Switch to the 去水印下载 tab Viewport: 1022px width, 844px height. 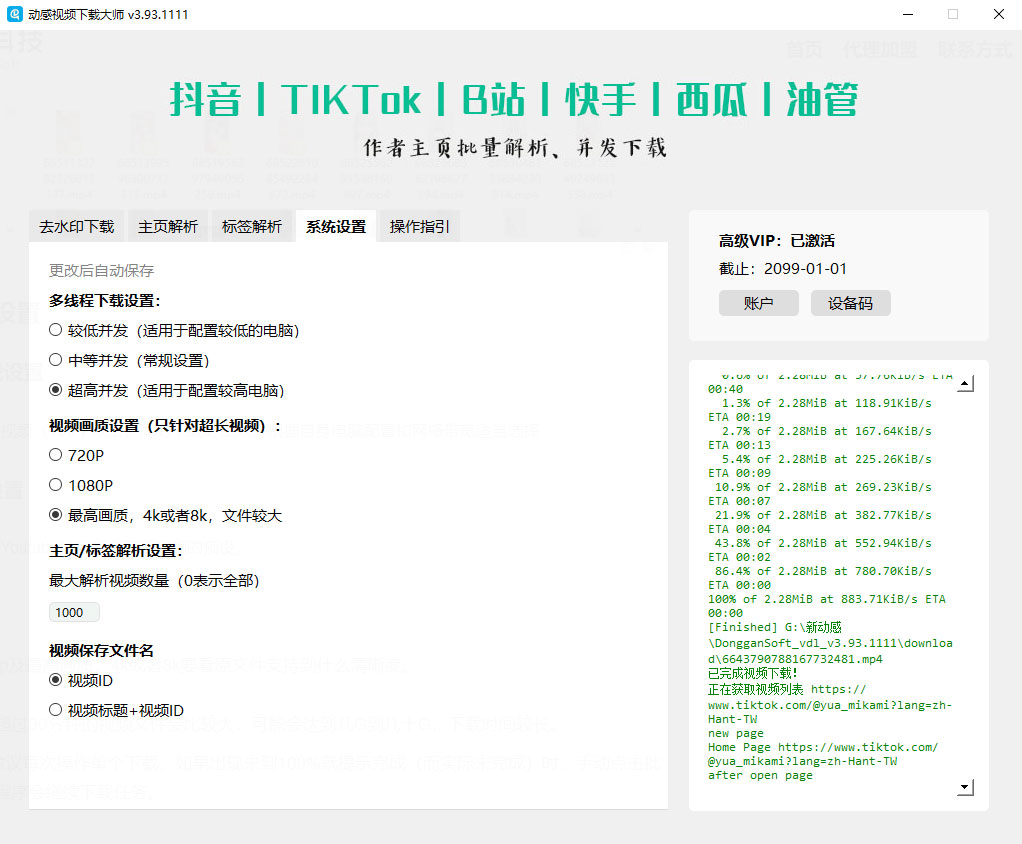pyautogui.click(x=76, y=227)
